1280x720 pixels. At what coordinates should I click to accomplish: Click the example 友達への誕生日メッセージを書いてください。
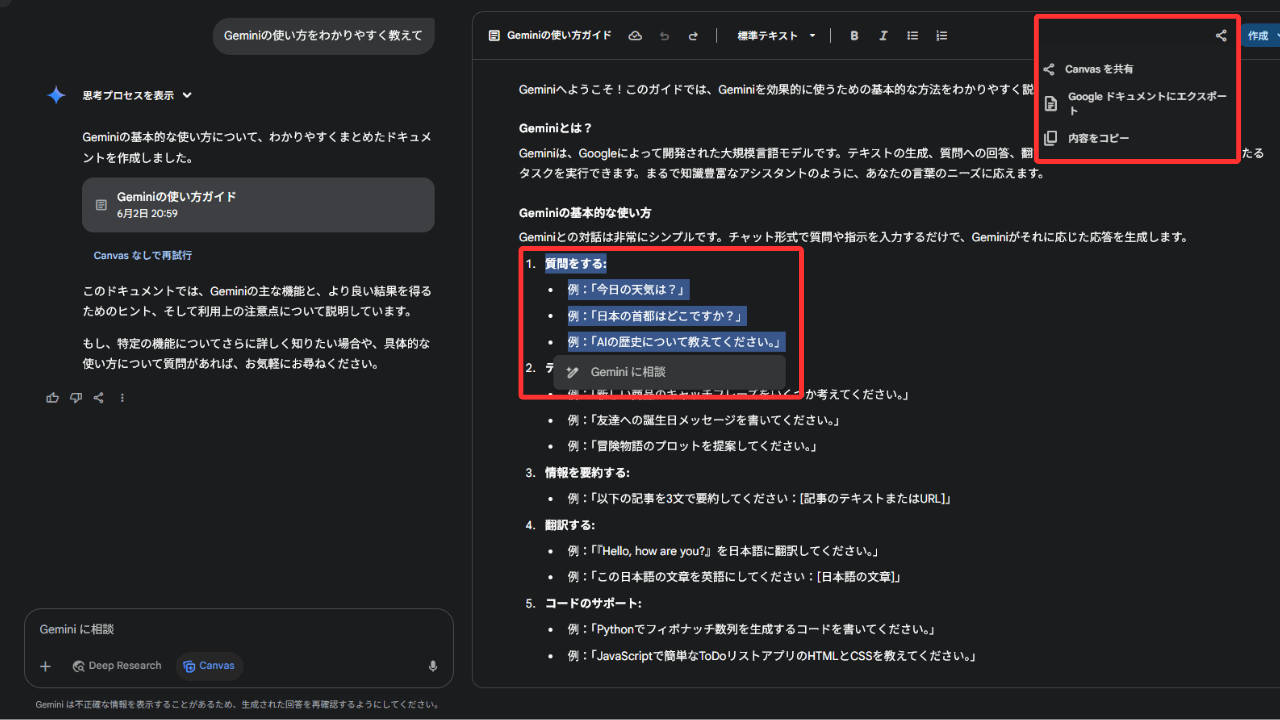pyautogui.click(x=704, y=420)
